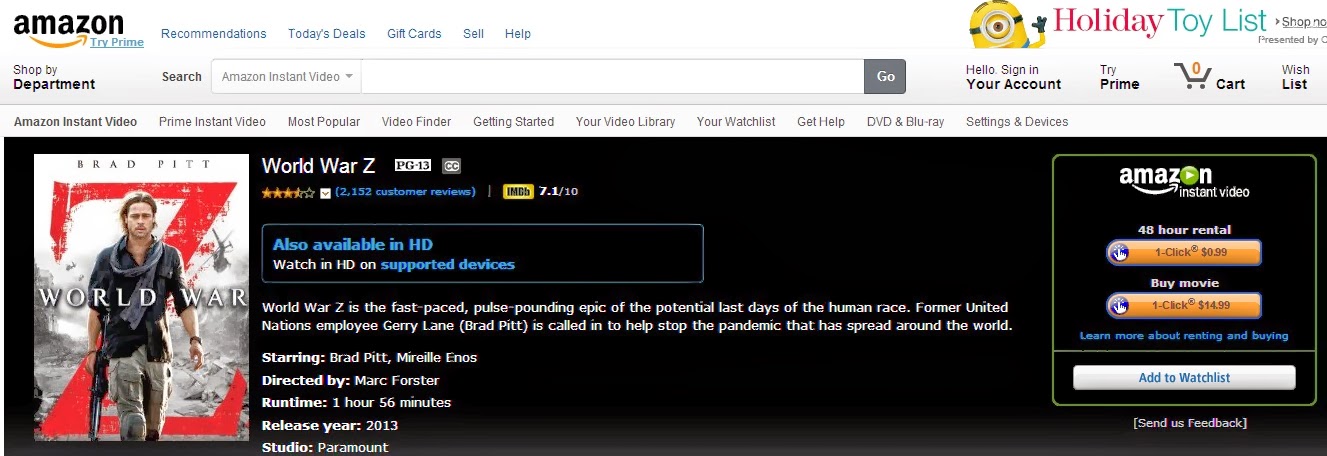Rent the movie with 1-Click $0.99
Image resolution: width=1327 pixels, height=456 pixels.
(1184, 252)
